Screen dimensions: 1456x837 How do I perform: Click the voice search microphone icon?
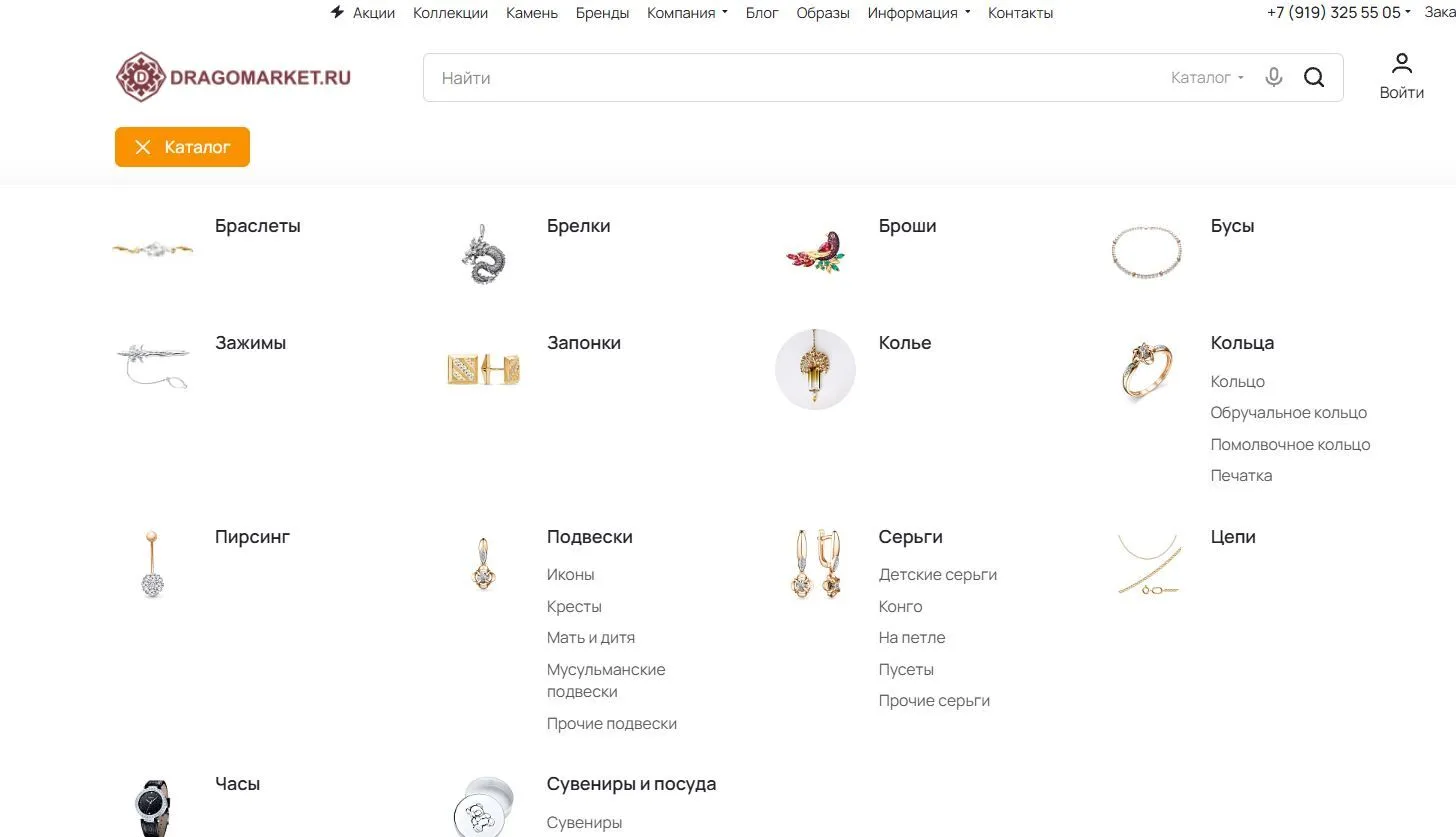click(1273, 77)
